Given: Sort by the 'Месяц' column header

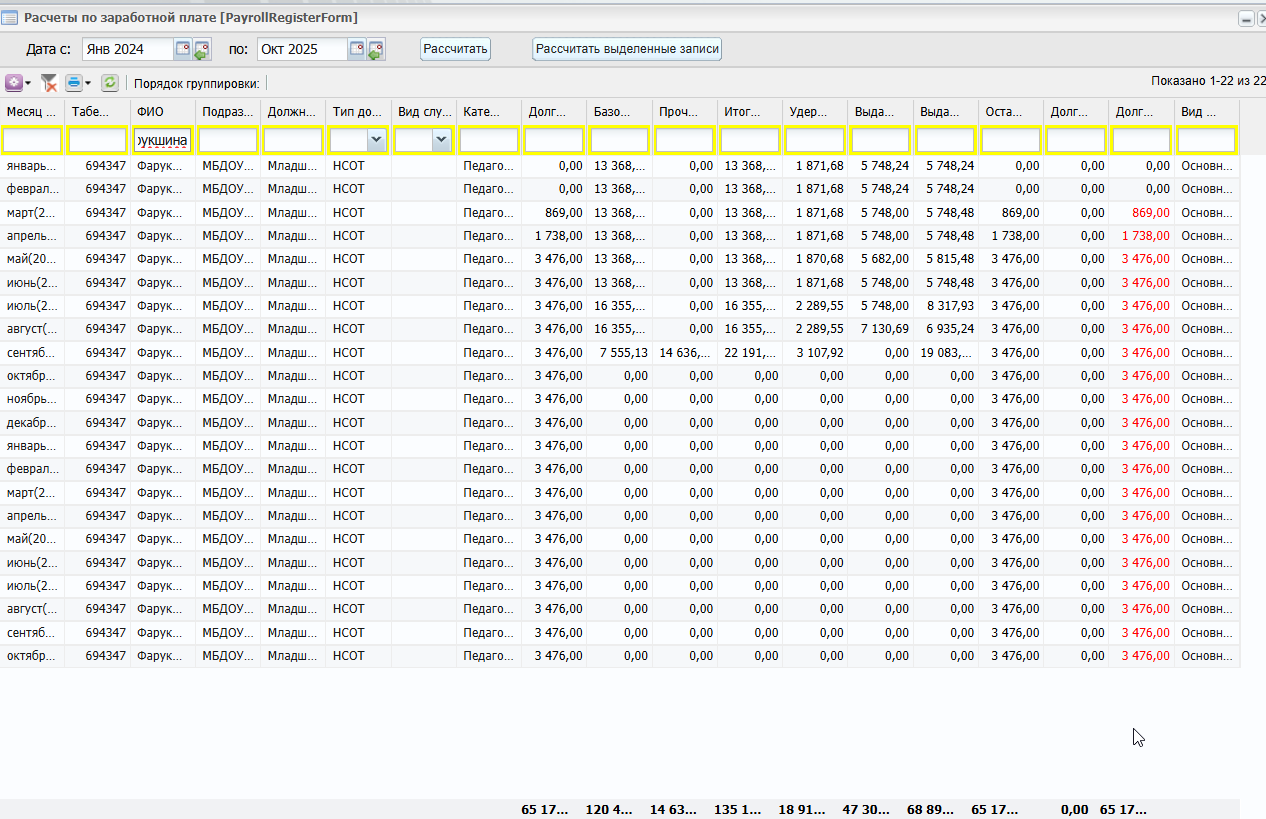Looking at the screenshot, I should [x=32, y=112].
